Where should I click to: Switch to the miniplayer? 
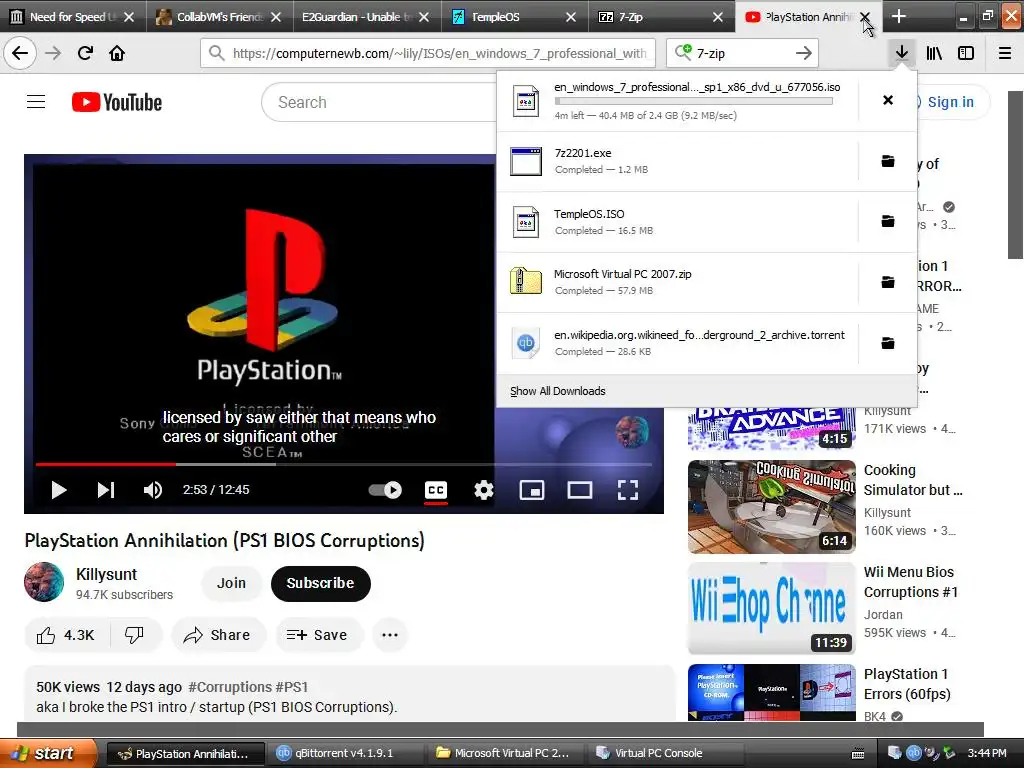click(532, 490)
